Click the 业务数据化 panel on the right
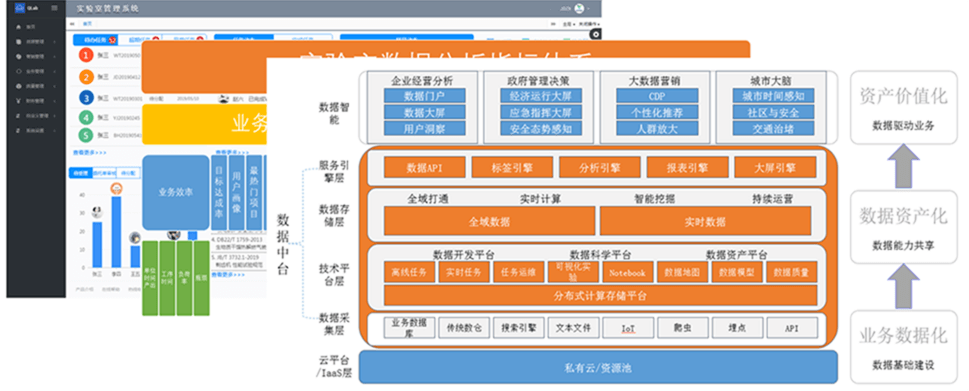This screenshot has width=969, height=391. coord(903,347)
